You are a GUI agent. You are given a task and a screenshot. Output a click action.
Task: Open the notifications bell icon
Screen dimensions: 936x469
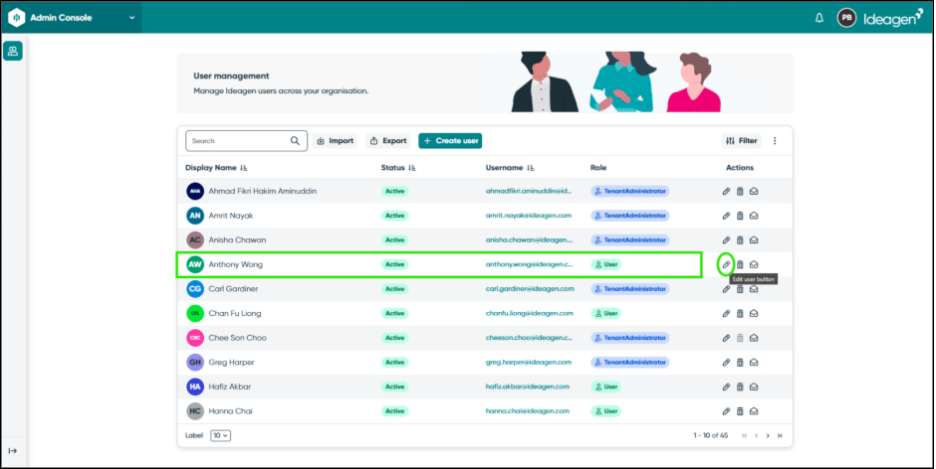(x=819, y=17)
